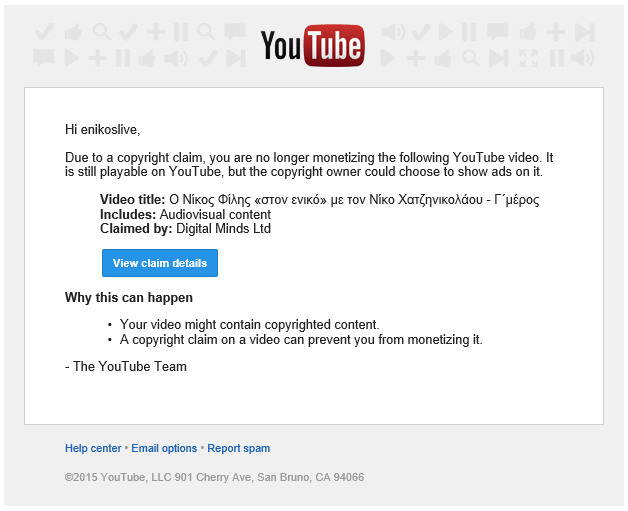628x511 pixels.
Task: Click the Why this can happen heading
Action: click(129, 298)
